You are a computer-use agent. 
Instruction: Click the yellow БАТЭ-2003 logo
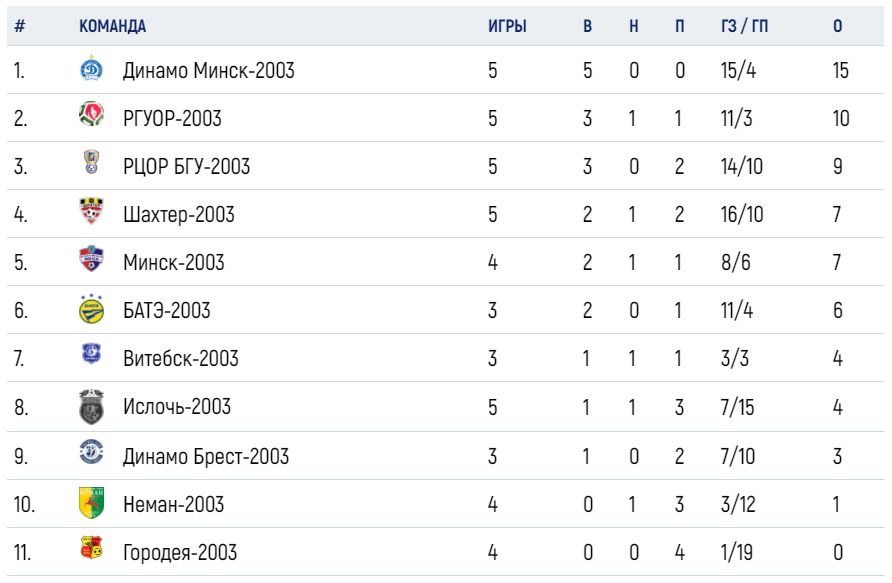(91, 309)
